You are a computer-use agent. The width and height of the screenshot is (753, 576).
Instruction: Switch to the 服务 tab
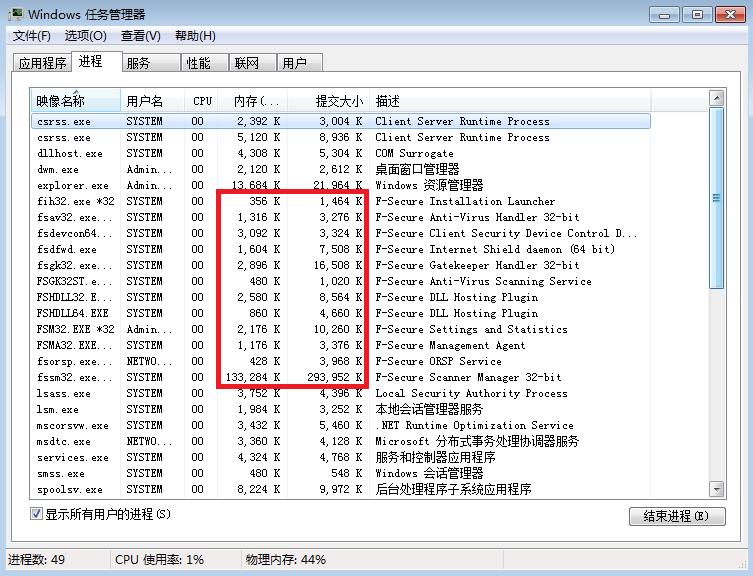[x=138, y=63]
